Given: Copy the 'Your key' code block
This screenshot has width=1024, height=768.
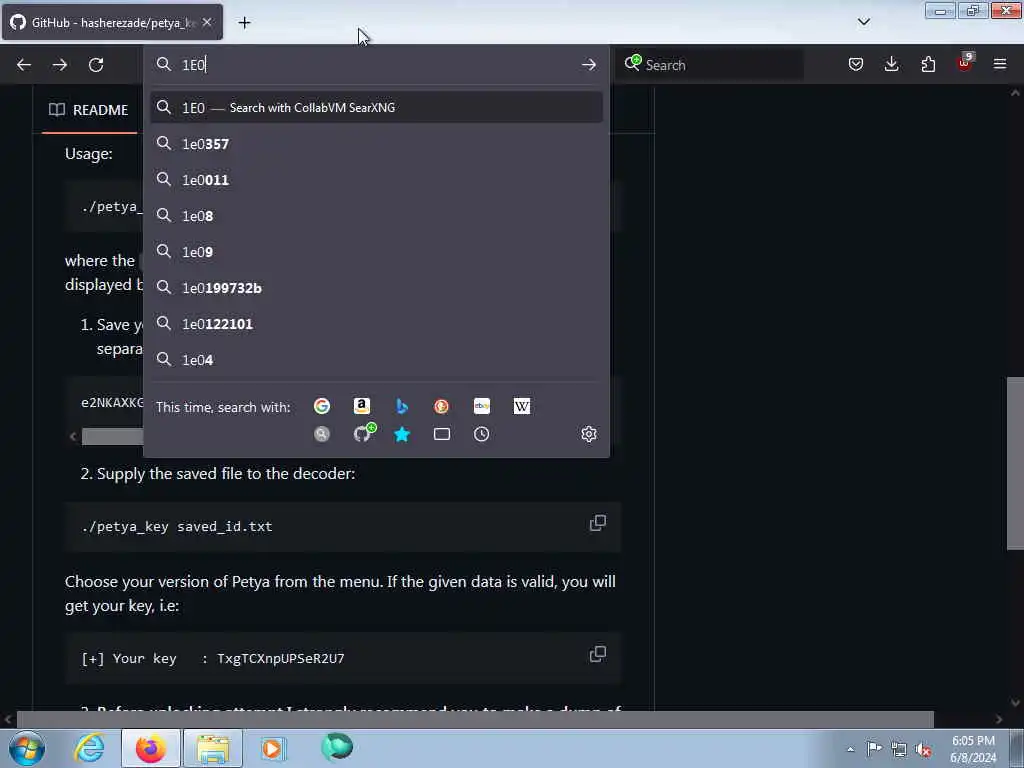Looking at the screenshot, I should pyautogui.click(x=598, y=654).
